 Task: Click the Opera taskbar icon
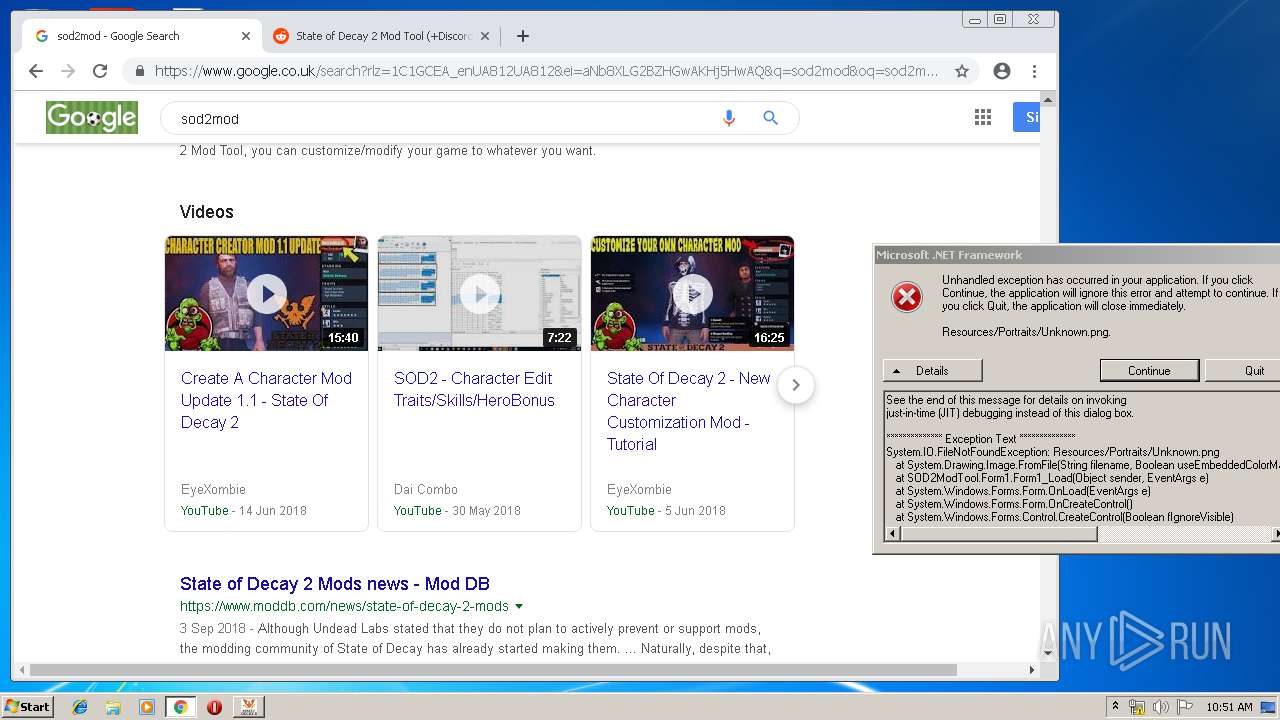pyautogui.click(x=214, y=707)
